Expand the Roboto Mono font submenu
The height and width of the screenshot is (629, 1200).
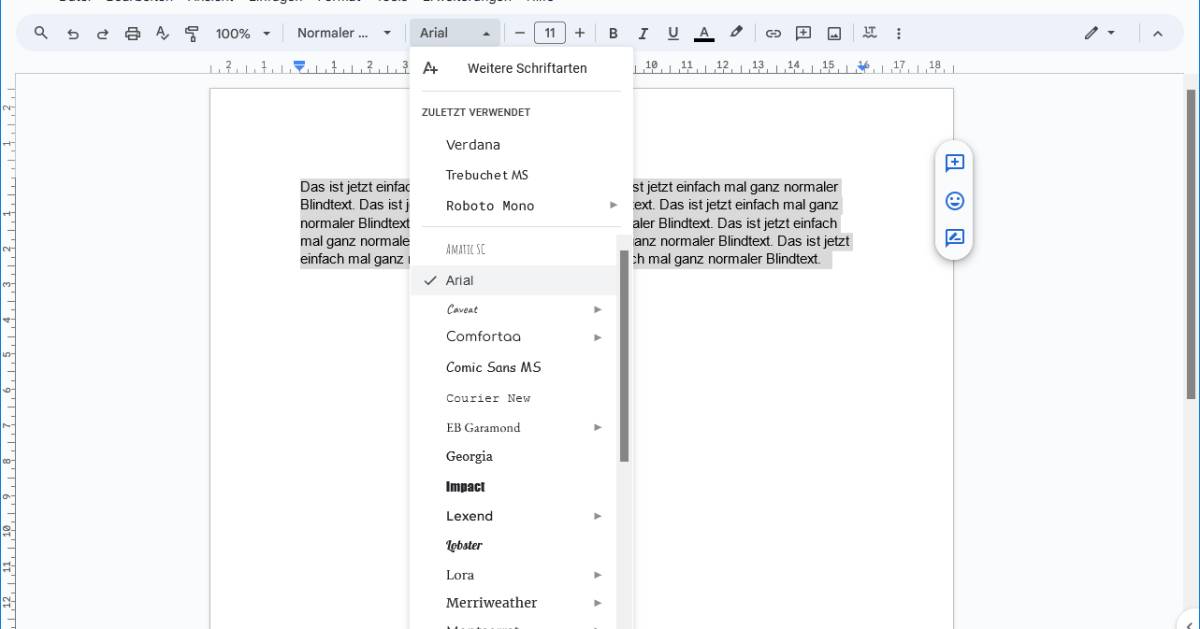598,205
